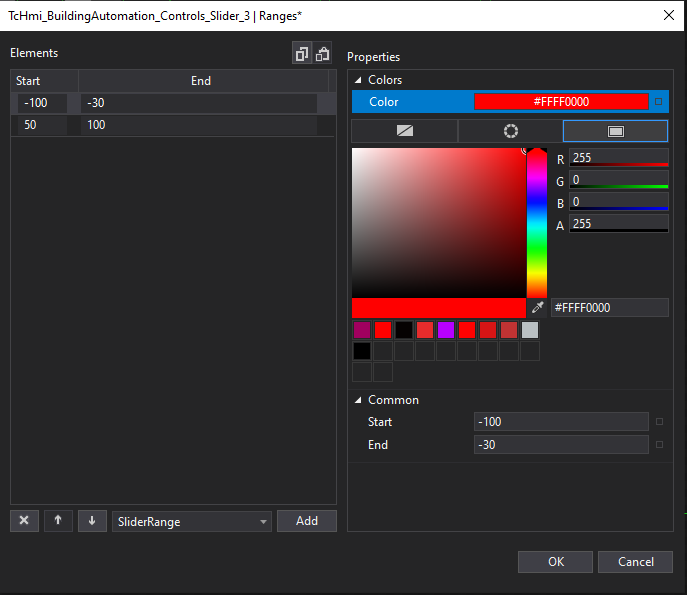Click the #FFFF0000 Color value field
Image resolution: width=687 pixels, height=595 pixels.
pos(561,102)
